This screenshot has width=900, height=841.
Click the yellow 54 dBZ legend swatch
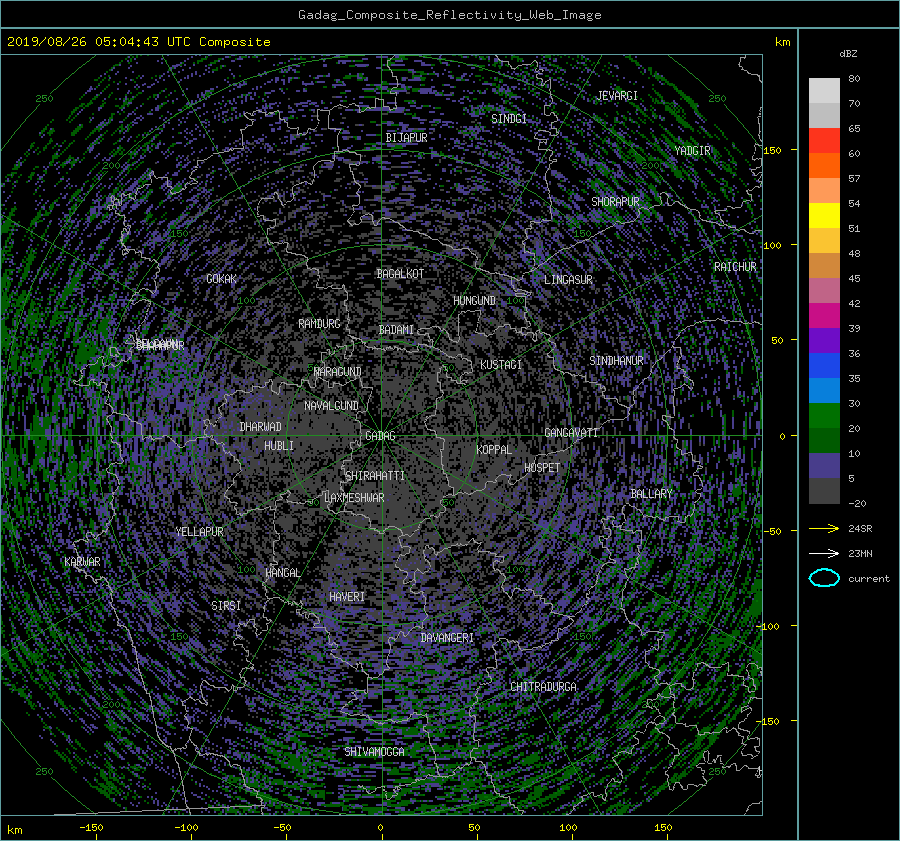pos(824,215)
